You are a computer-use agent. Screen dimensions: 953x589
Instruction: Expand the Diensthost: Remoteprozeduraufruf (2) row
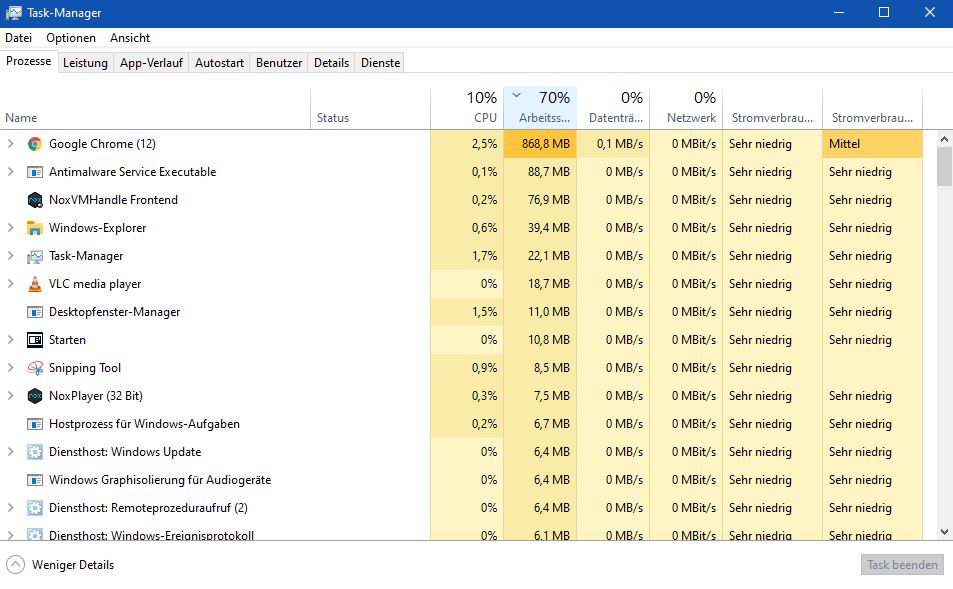coord(10,507)
